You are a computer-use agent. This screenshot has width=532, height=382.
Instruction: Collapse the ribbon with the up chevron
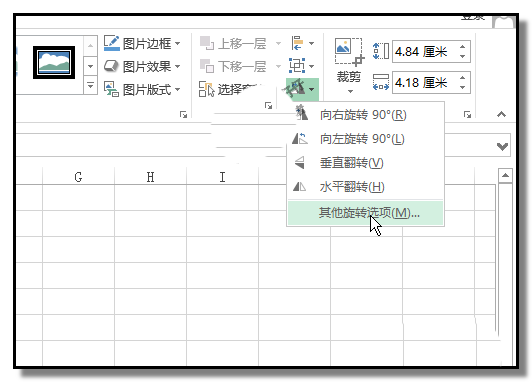501,114
